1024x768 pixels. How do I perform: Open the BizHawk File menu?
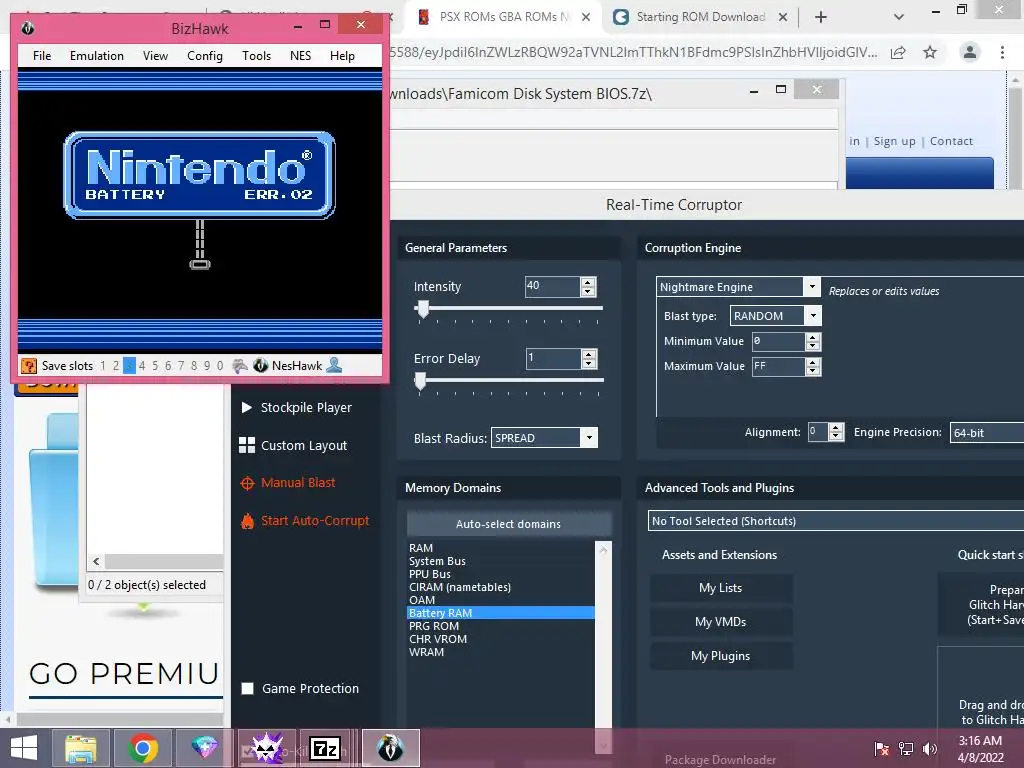point(42,56)
